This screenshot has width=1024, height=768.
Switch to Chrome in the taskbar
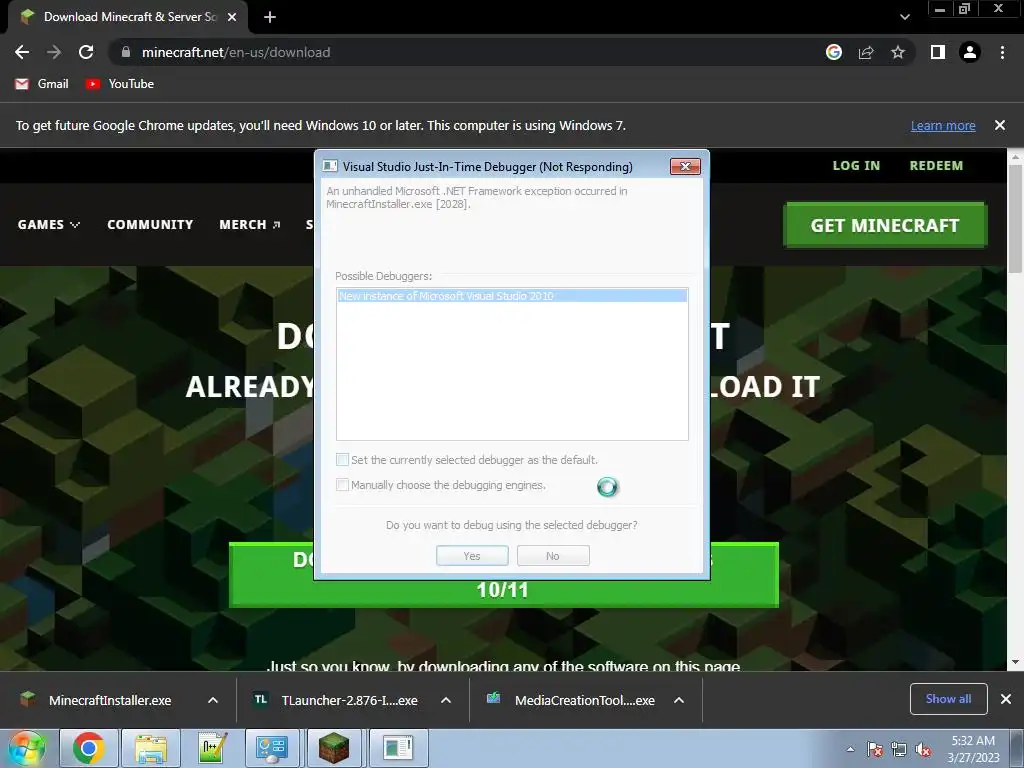(88, 748)
